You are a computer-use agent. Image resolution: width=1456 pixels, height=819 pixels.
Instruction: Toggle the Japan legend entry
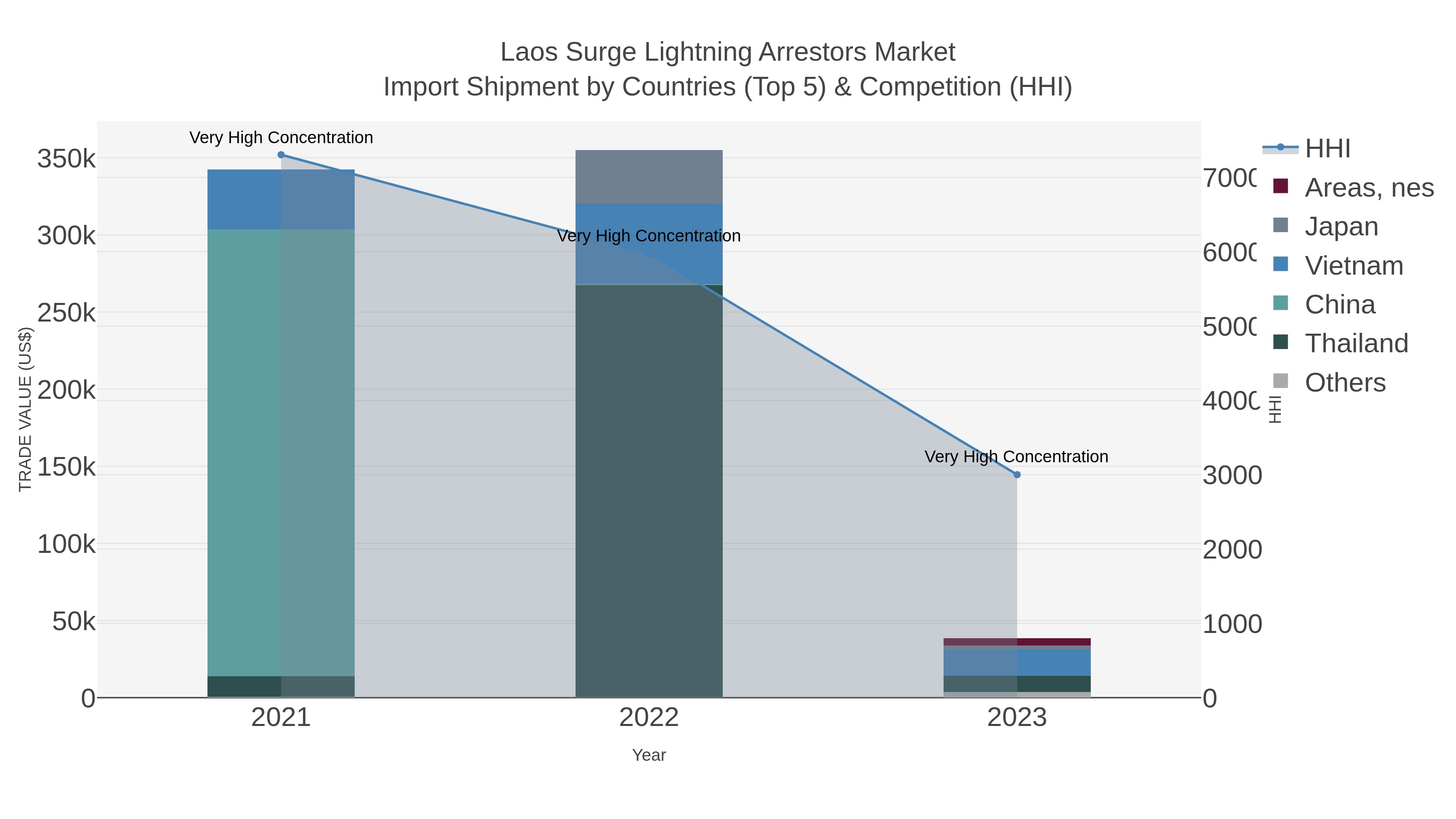[x=1325, y=226]
